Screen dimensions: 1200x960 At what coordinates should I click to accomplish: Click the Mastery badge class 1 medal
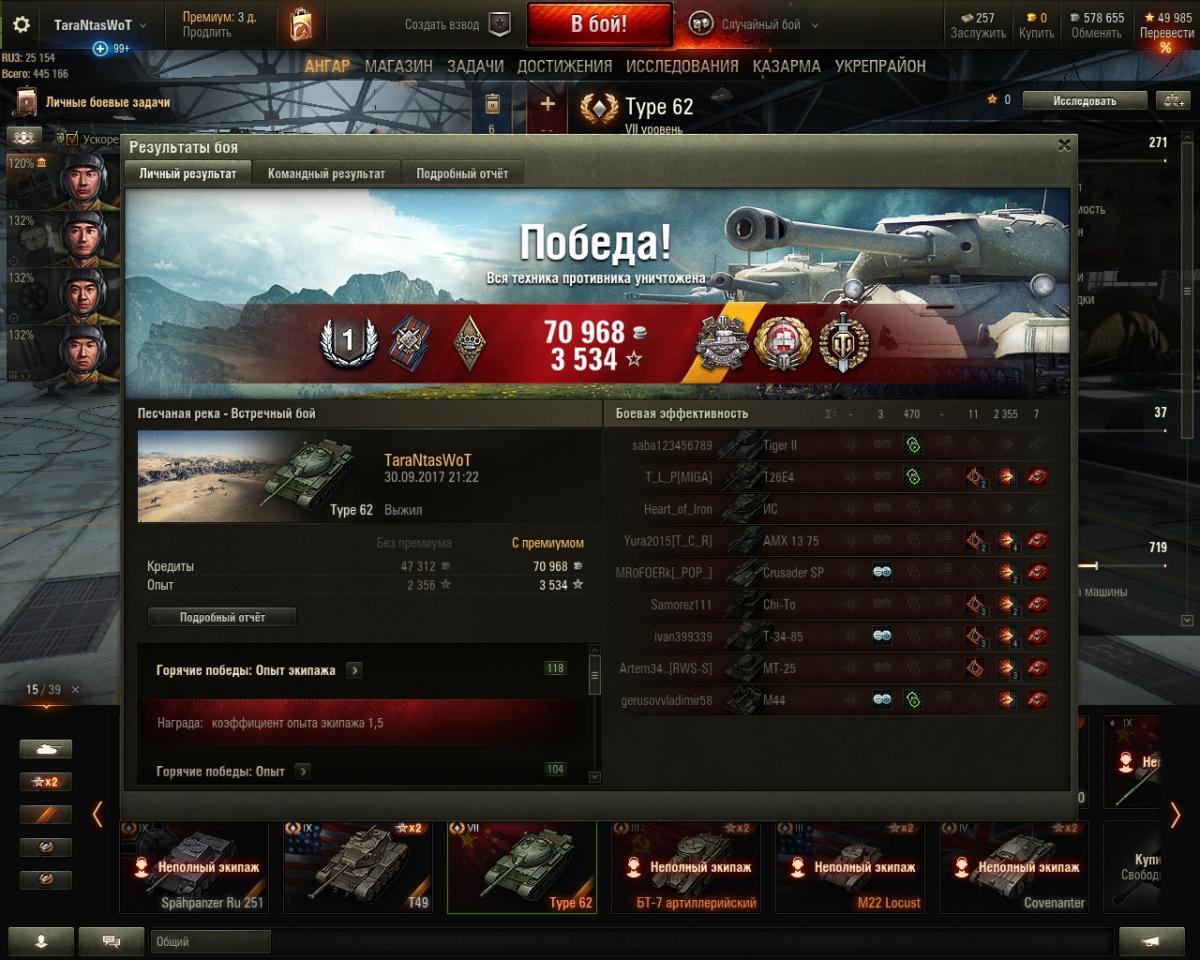click(346, 342)
